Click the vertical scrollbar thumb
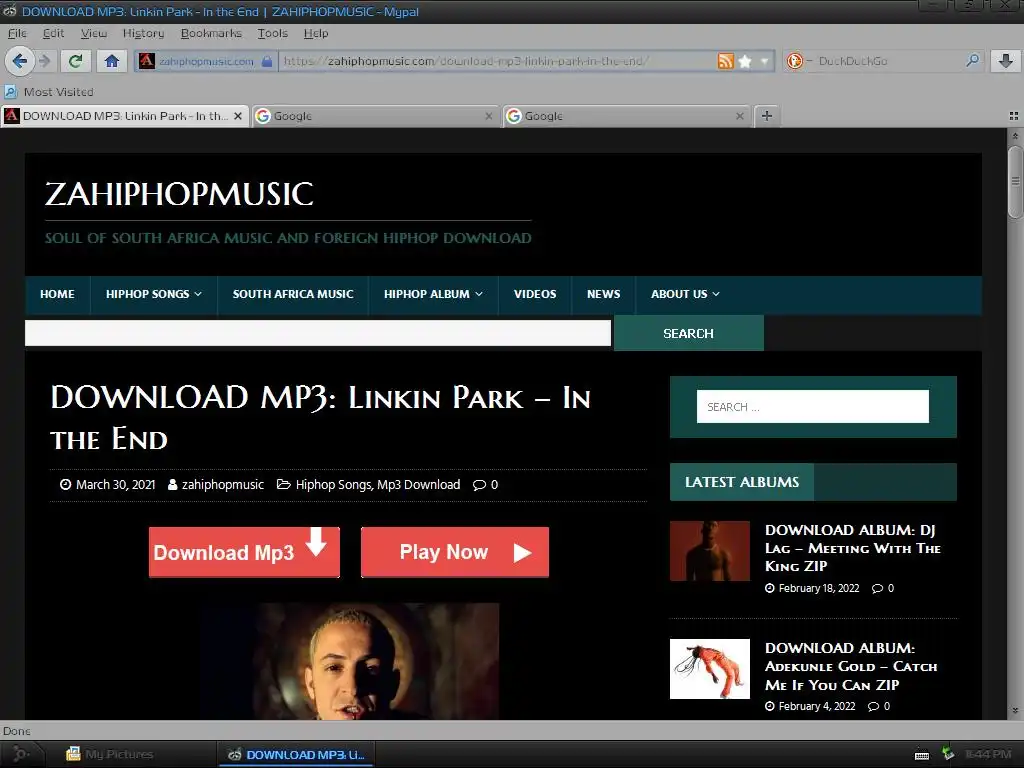Viewport: 1024px width, 768px height. [x=1015, y=182]
